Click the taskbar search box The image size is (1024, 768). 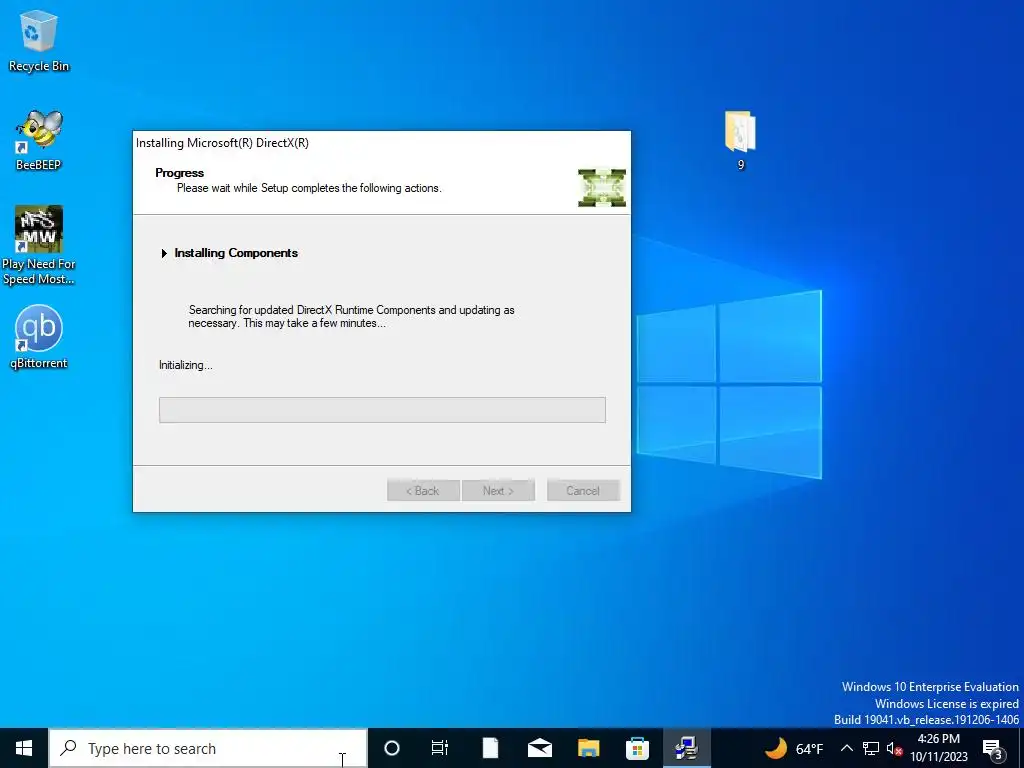coord(208,748)
